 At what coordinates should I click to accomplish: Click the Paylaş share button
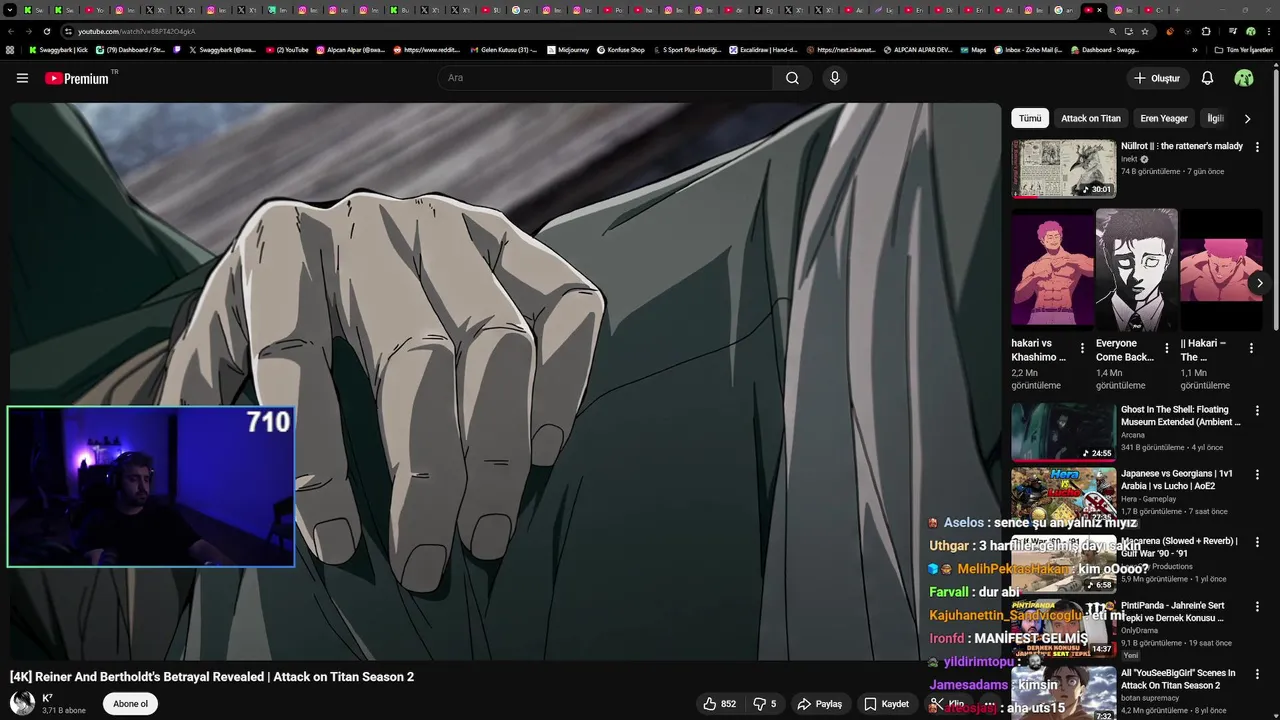point(820,704)
